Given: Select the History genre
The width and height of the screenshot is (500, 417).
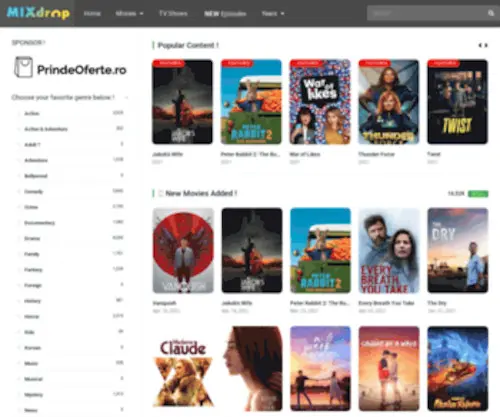Looking at the screenshot, I should coord(32,301).
